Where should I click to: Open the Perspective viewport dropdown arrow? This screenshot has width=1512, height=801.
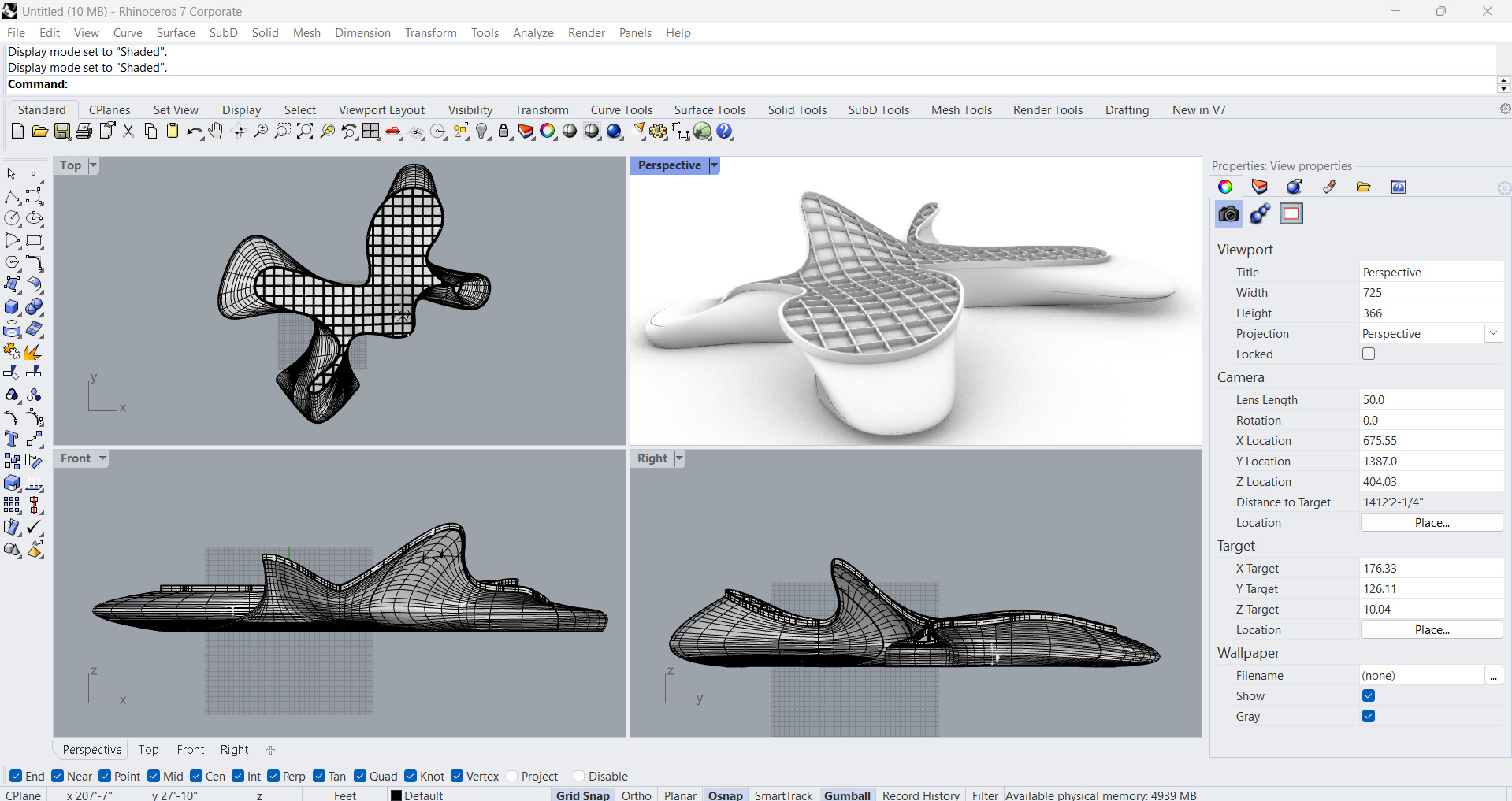715,165
